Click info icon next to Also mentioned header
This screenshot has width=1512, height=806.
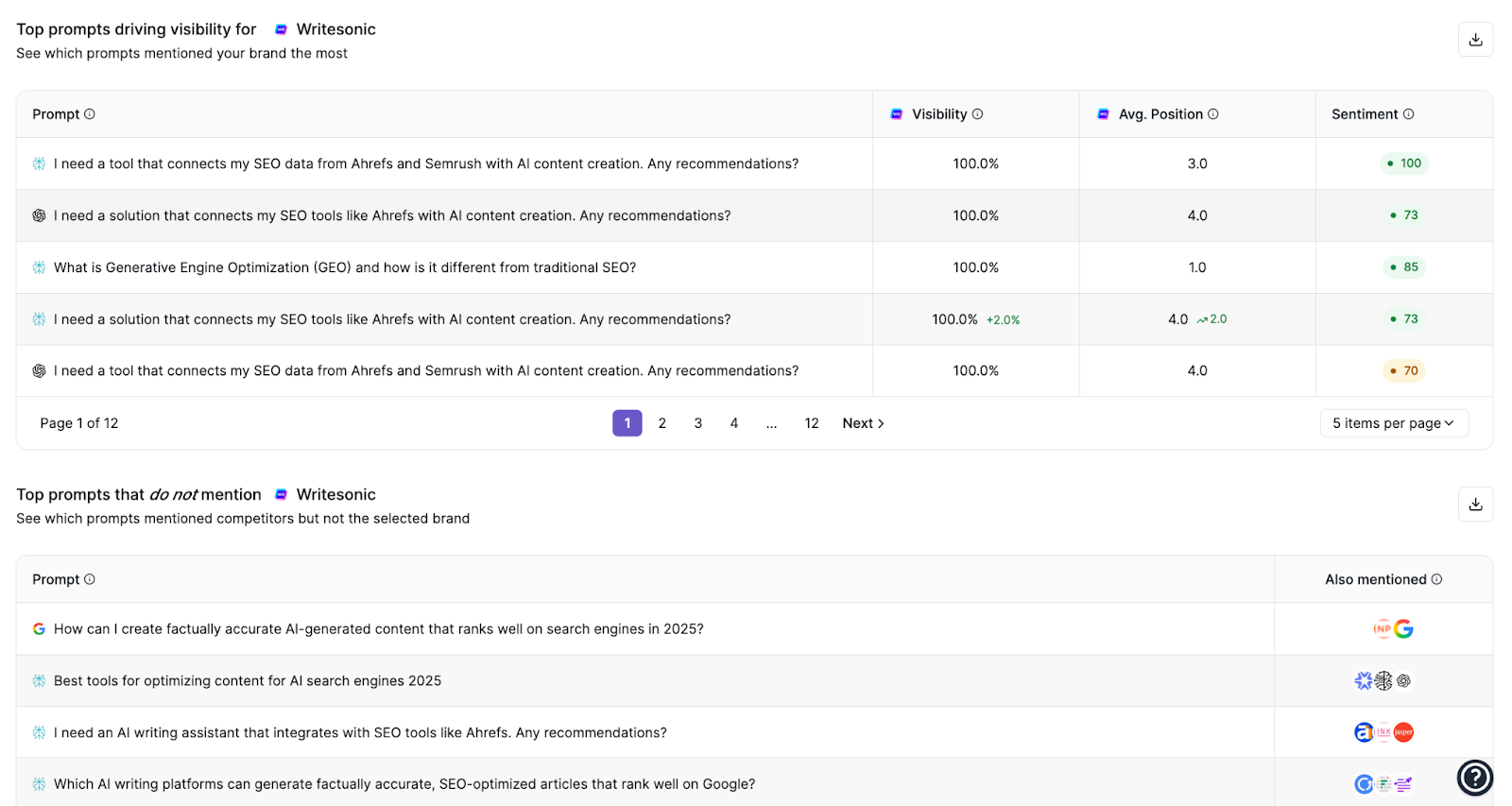(x=1436, y=579)
